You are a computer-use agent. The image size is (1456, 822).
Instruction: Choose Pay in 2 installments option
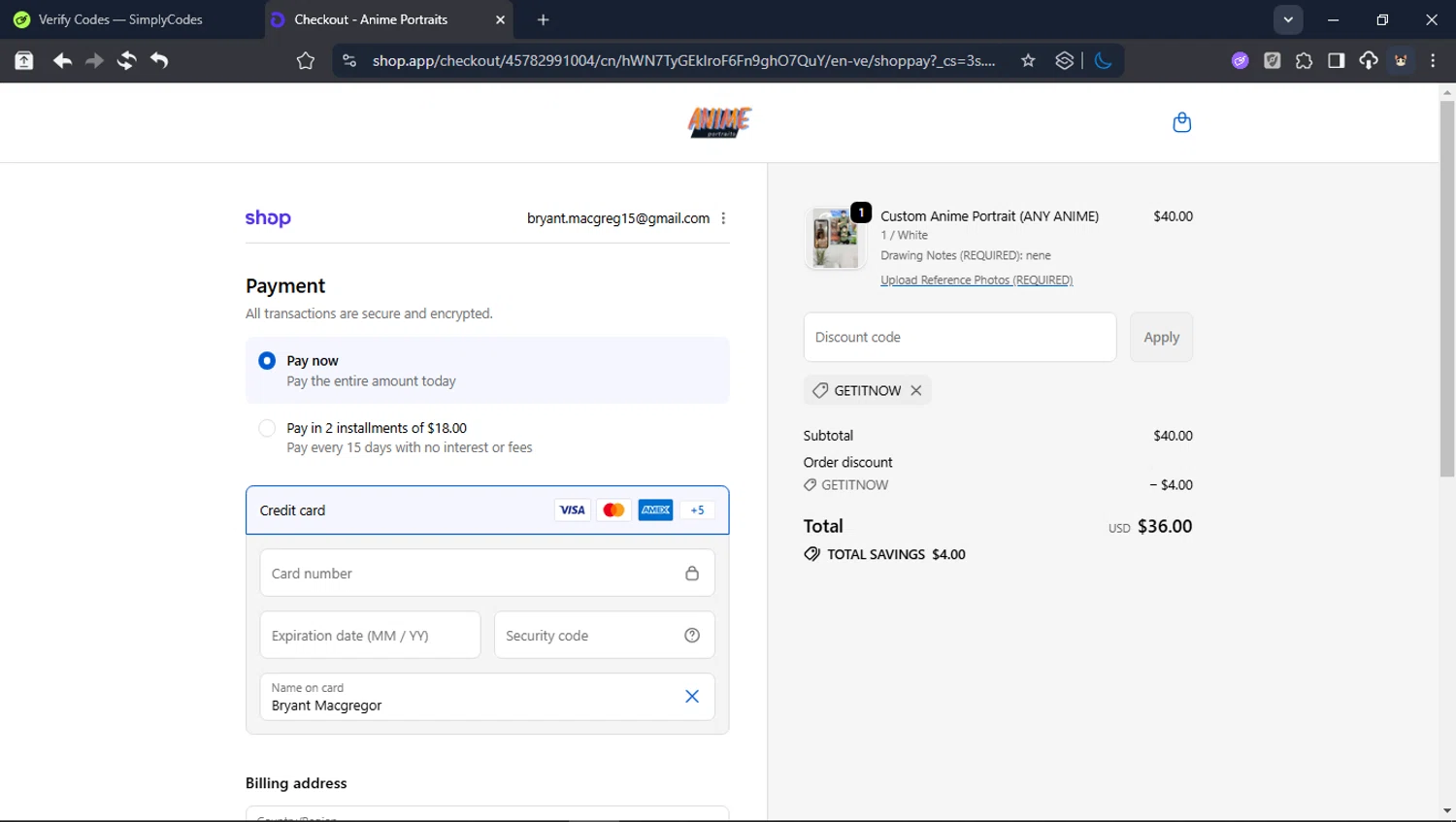267,428
